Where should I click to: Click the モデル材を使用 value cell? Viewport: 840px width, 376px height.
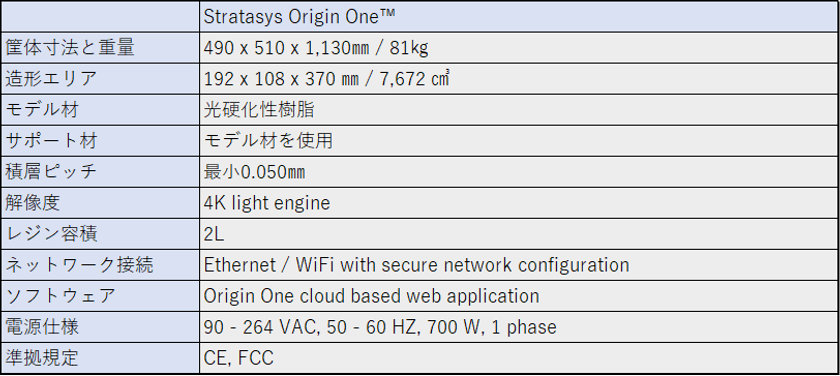[519, 141]
